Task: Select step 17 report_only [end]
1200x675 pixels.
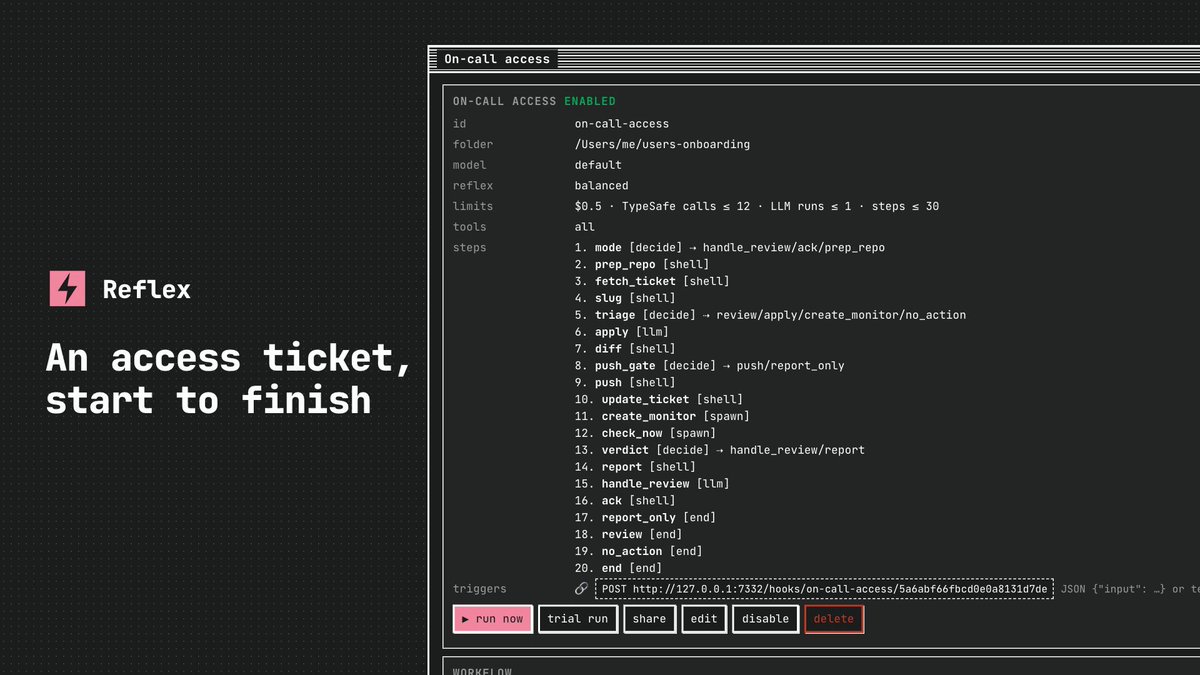Action: point(645,518)
